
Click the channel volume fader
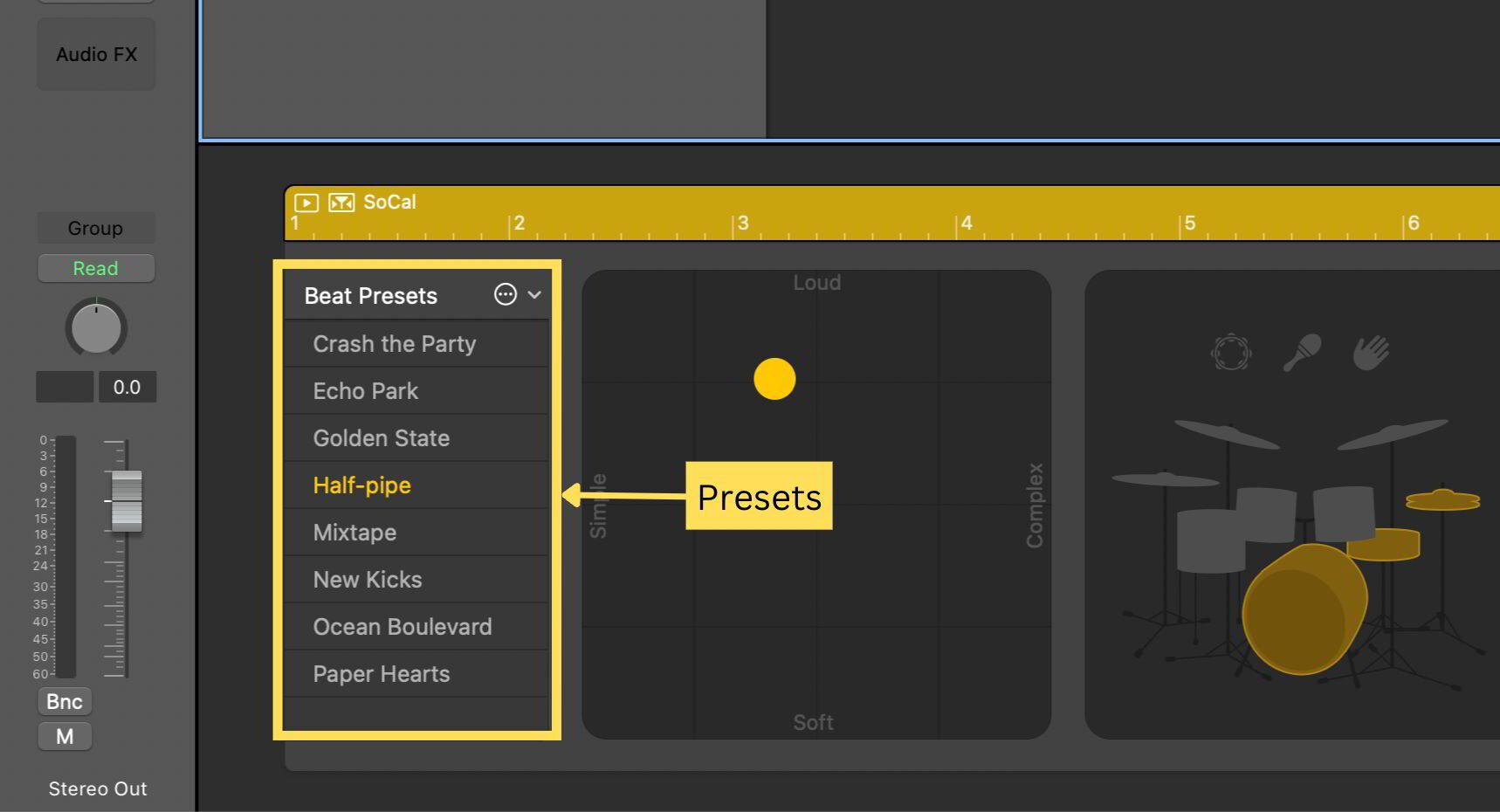[125, 500]
